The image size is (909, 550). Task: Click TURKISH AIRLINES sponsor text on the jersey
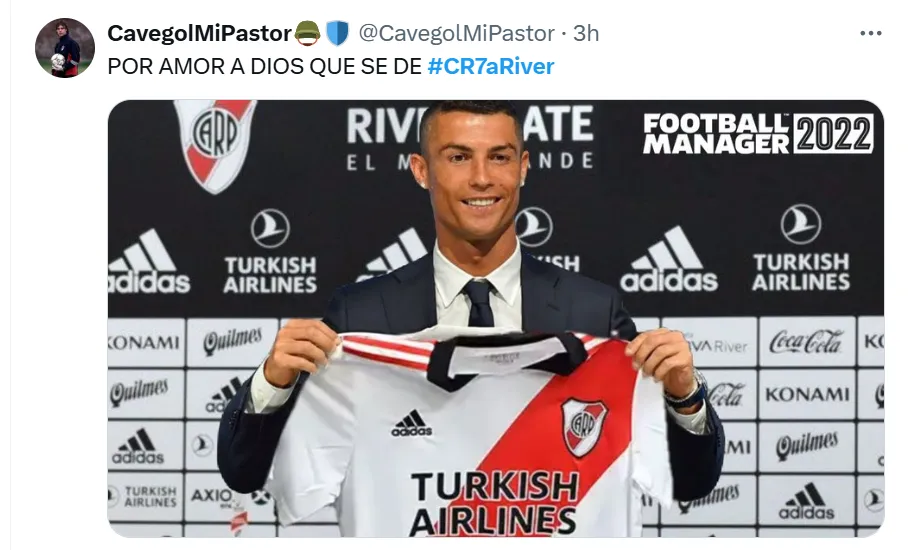(495, 503)
